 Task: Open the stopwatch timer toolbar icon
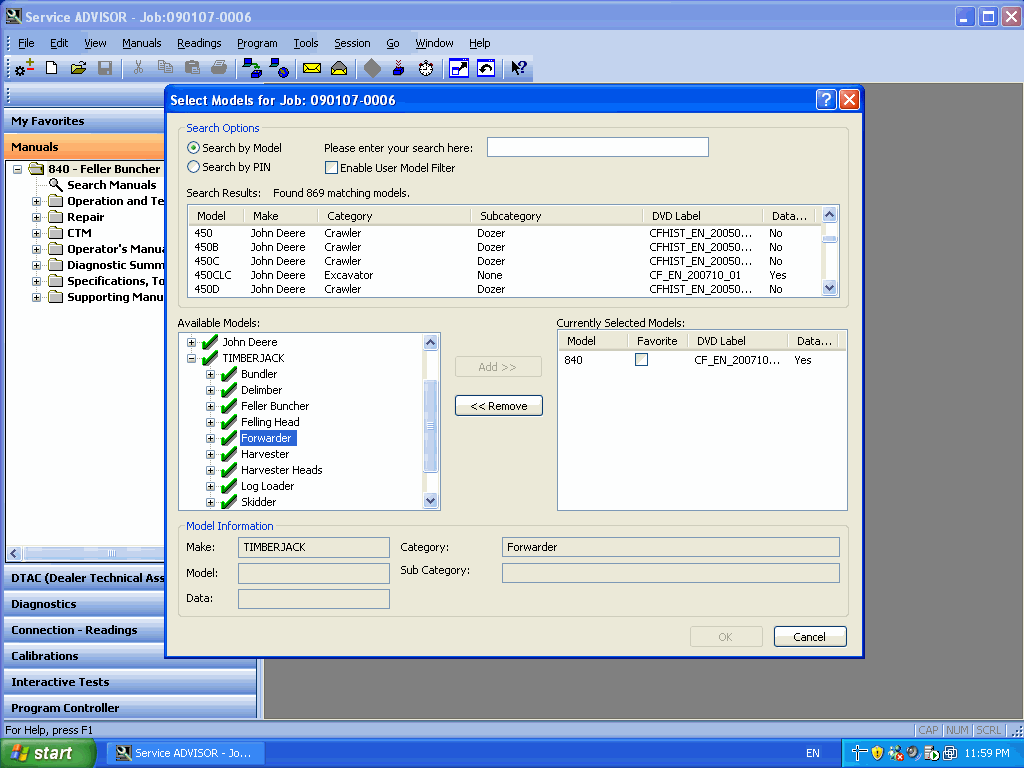426,68
